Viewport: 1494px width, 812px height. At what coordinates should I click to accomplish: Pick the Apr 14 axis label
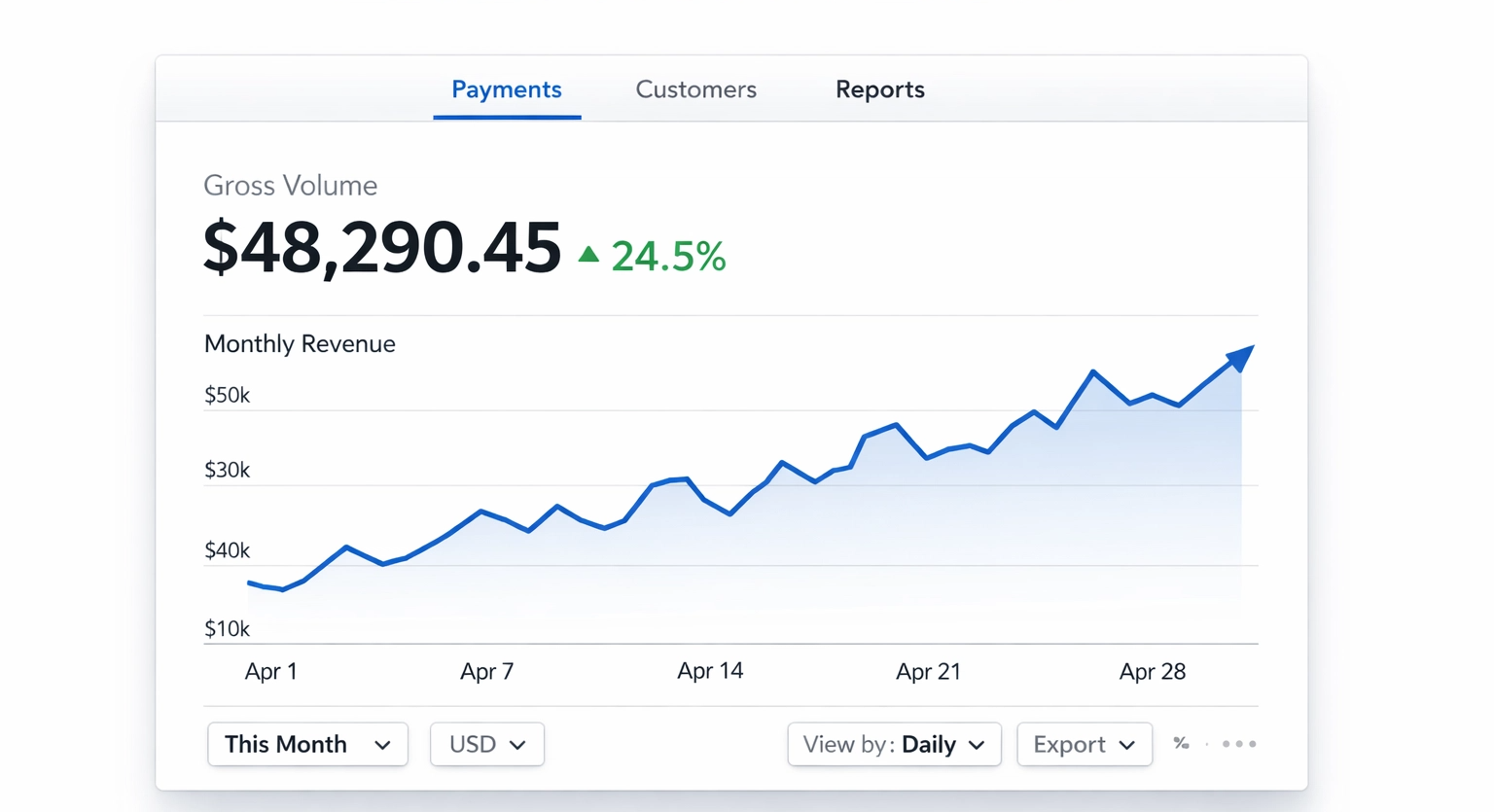710,671
